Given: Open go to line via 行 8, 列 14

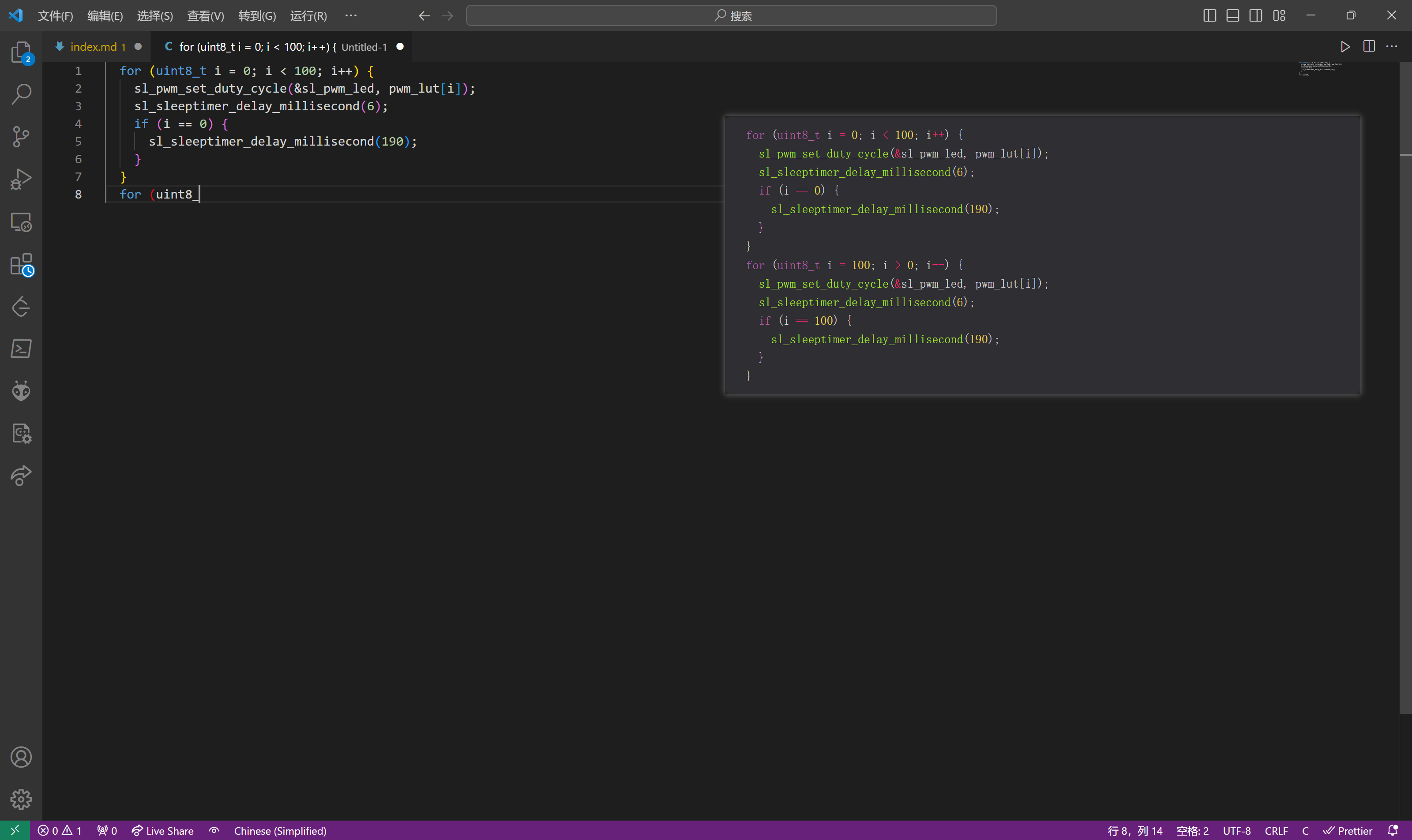Looking at the screenshot, I should tap(1134, 830).
